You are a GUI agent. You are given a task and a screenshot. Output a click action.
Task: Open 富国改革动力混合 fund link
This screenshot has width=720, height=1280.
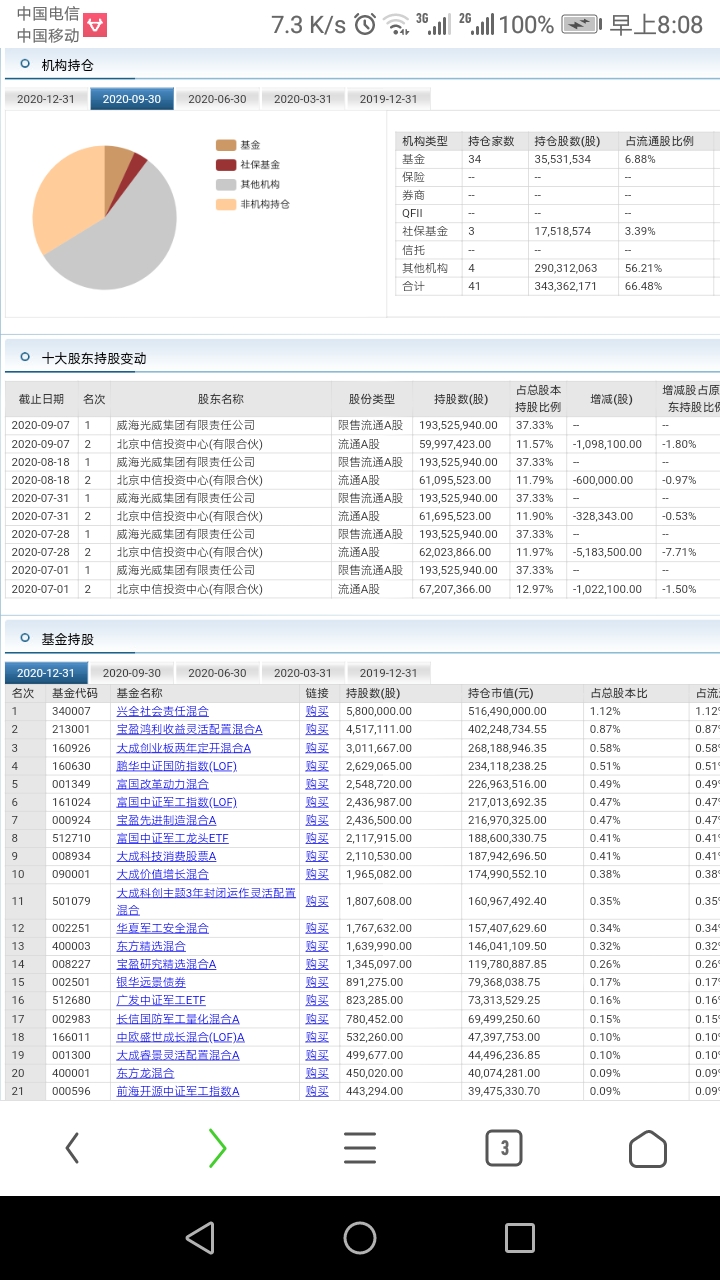pos(163,784)
